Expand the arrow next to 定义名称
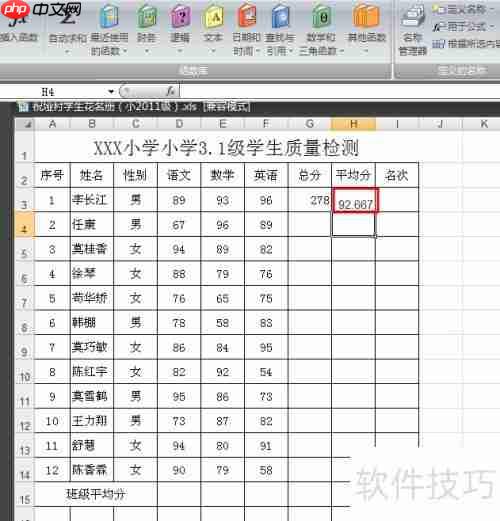Viewport: 500px width, 521px height. pyautogui.click(x=493, y=9)
